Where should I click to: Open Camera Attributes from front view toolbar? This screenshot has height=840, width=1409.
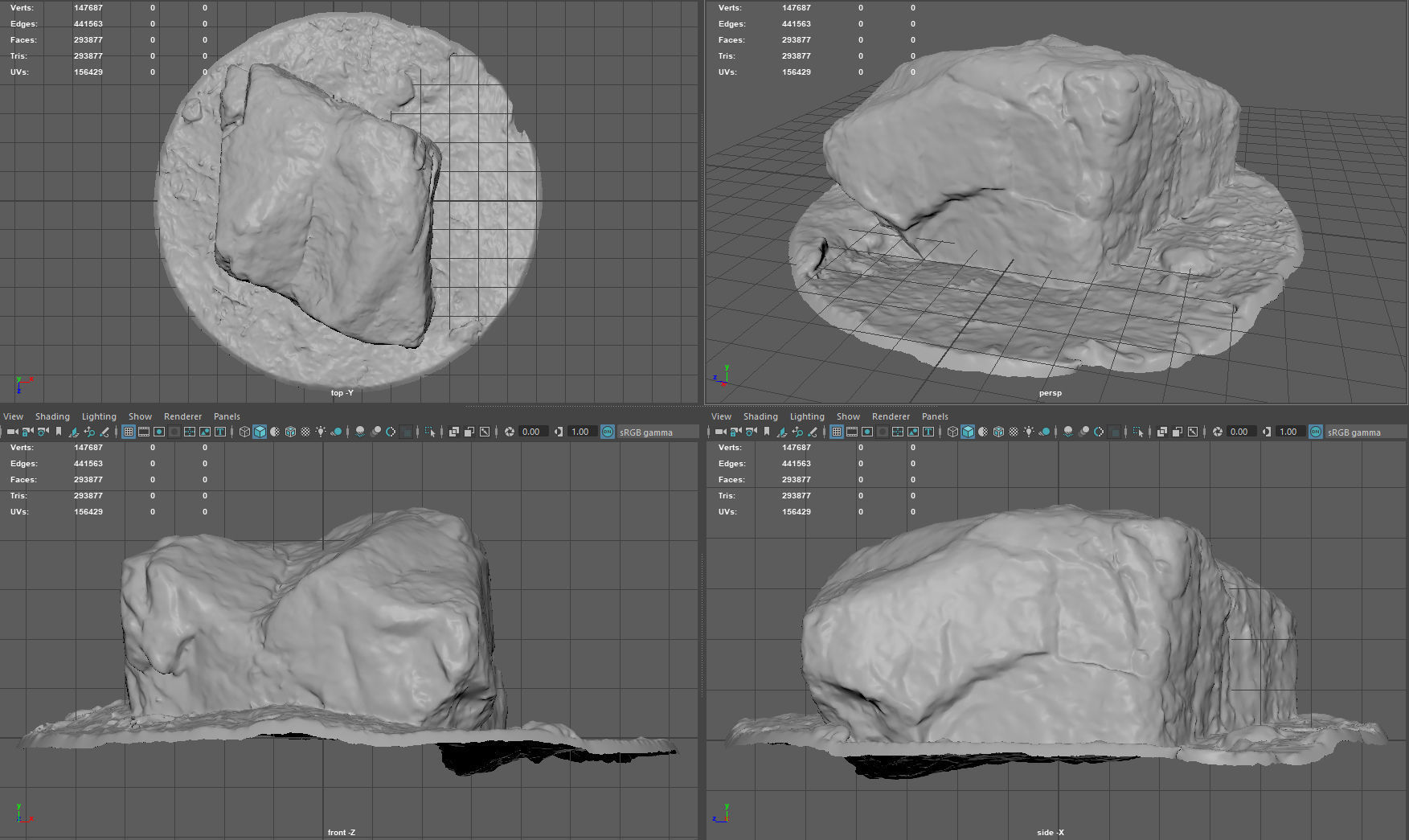point(43,432)
